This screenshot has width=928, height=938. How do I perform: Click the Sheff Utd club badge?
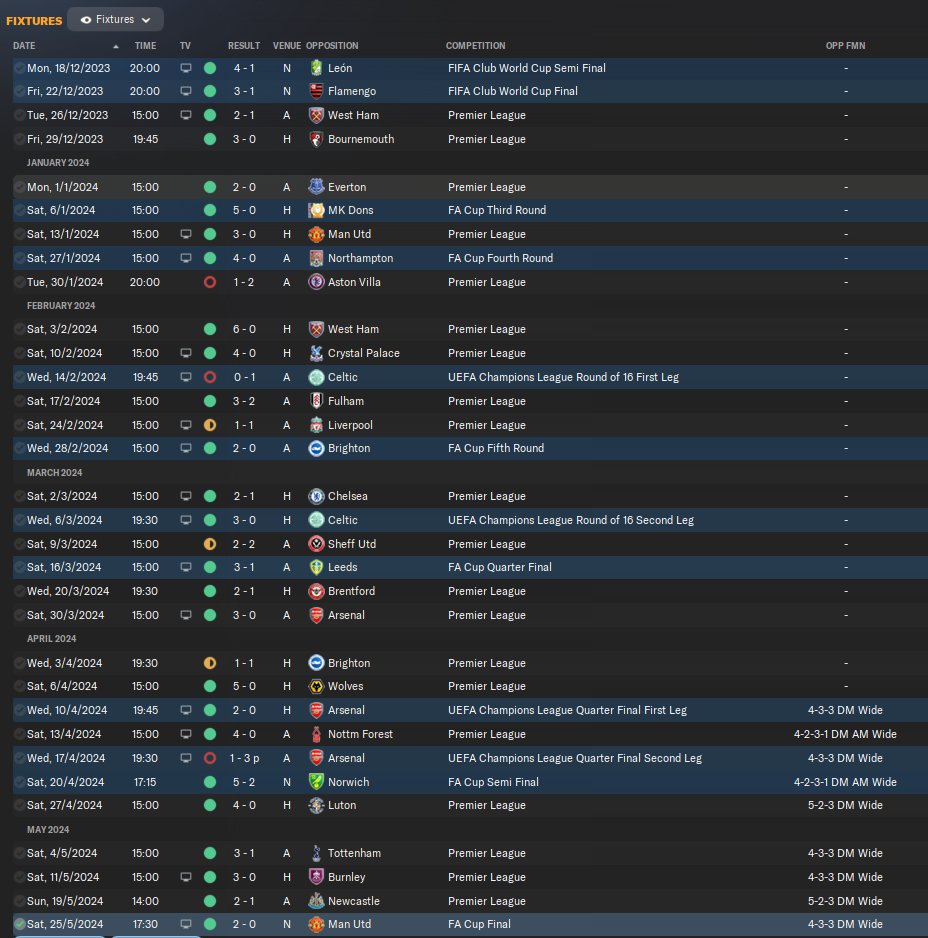(x=316, y=544)
